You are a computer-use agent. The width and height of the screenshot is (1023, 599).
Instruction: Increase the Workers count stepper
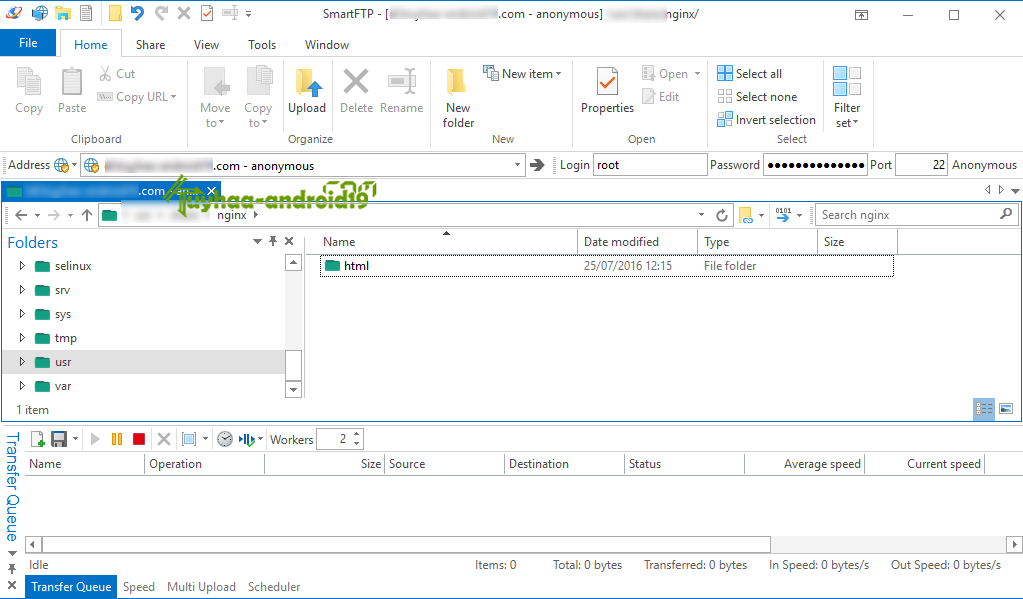pyautogui.click(x=357, y=435)
